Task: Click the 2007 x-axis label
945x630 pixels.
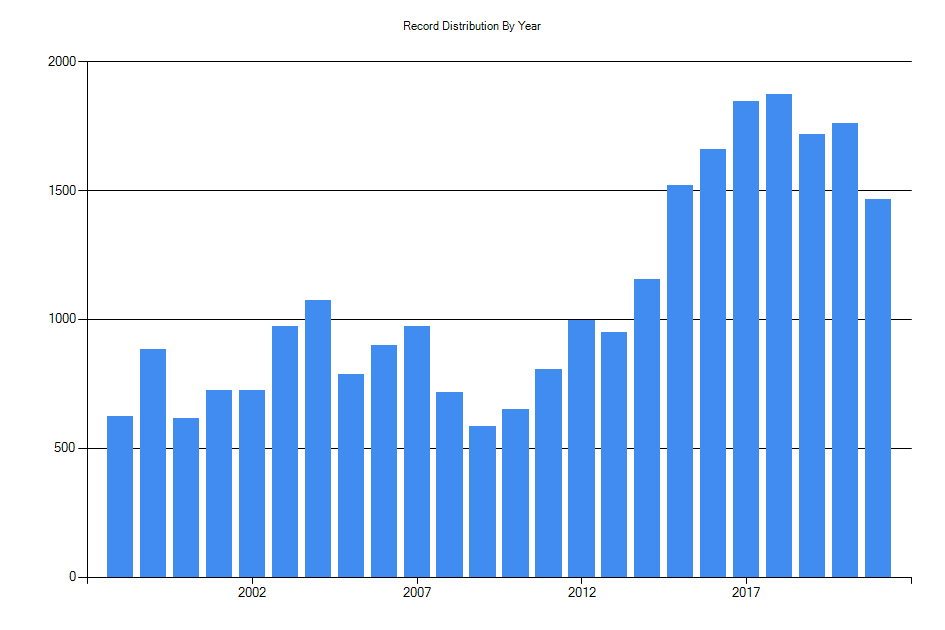Action: point(417,592)
